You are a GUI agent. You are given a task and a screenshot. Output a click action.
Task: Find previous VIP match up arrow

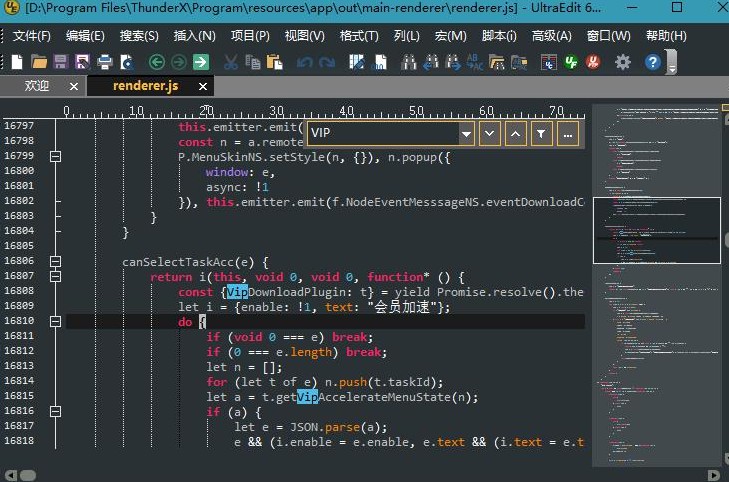click(x=516, y=134)
